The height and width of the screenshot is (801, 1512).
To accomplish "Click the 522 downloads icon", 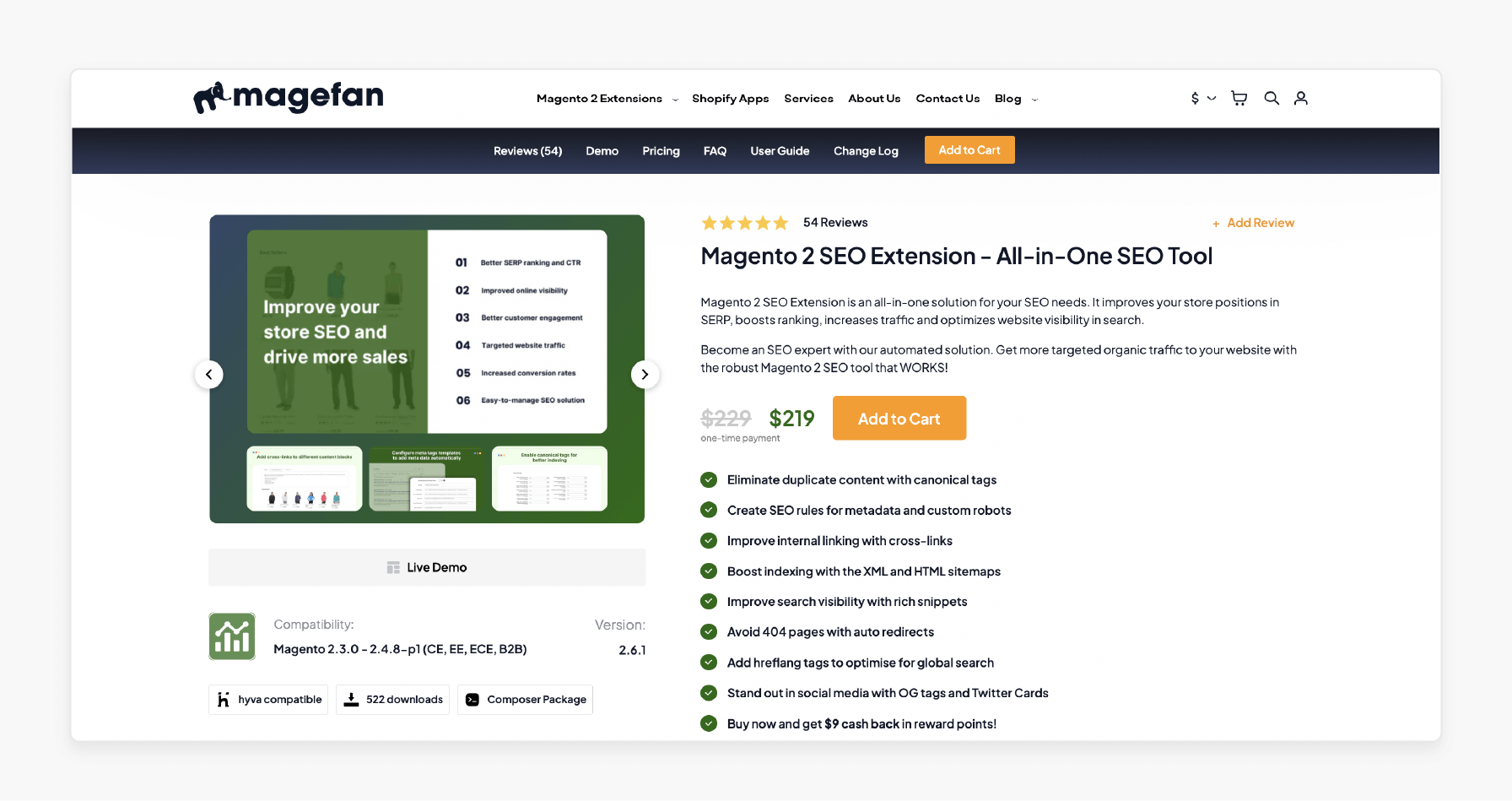I will point(352,700).
